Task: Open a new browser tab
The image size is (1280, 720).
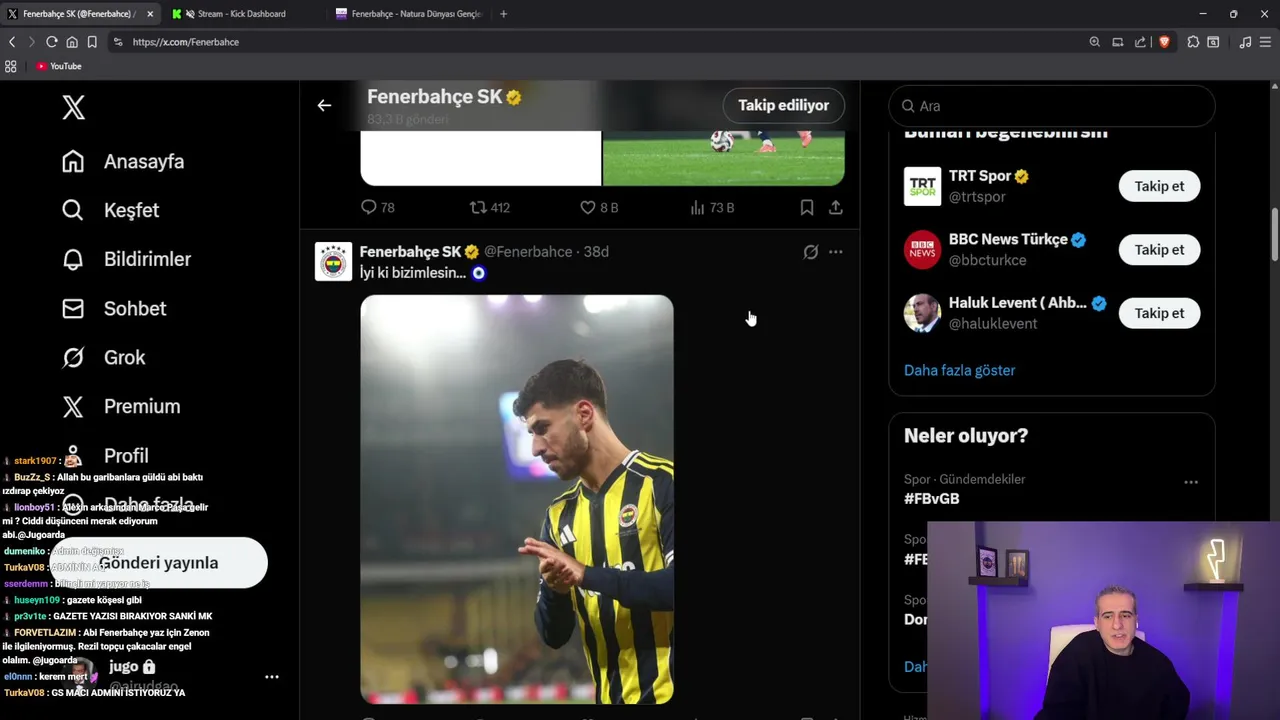Action: click(x=503, y=14)
